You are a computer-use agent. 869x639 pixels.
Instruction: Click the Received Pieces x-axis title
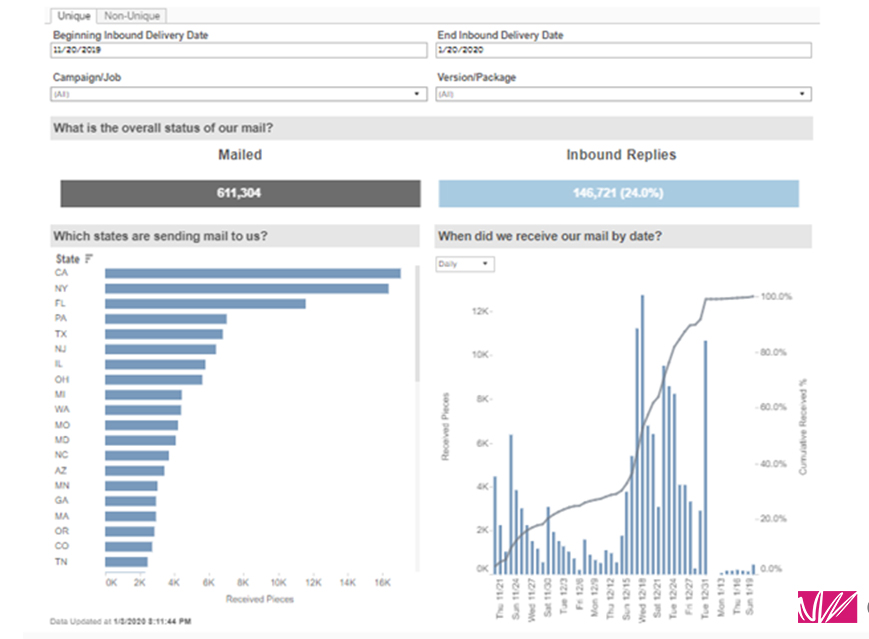click(259, 599)
